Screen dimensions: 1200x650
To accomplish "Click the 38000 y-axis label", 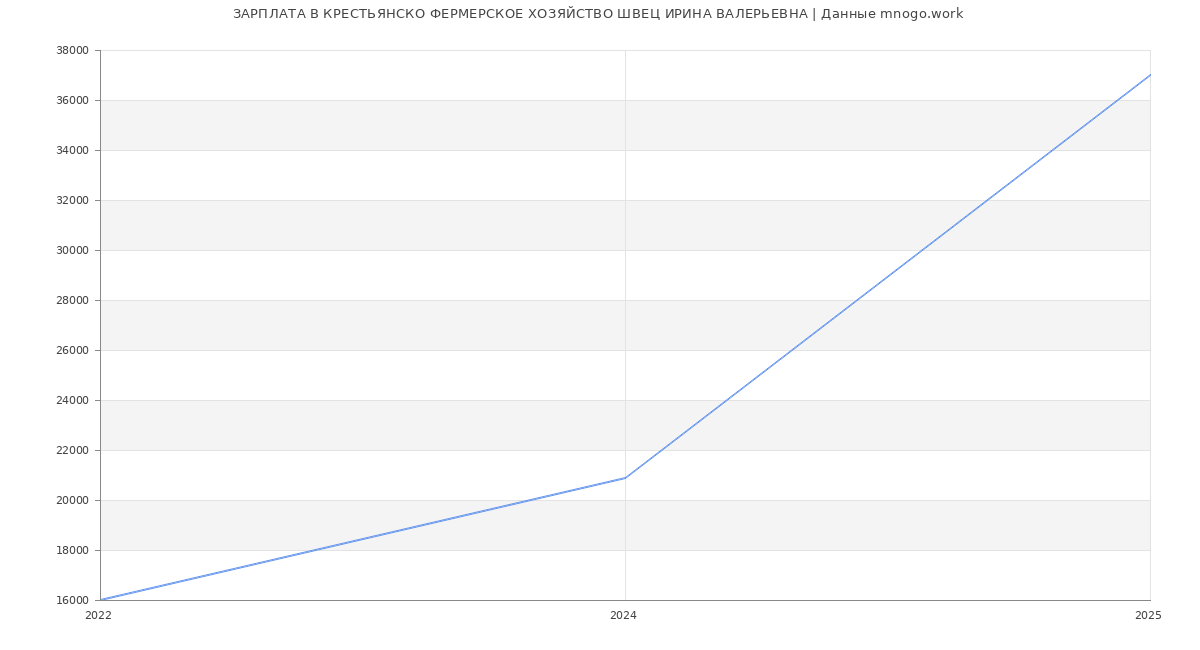I will 72,50.
